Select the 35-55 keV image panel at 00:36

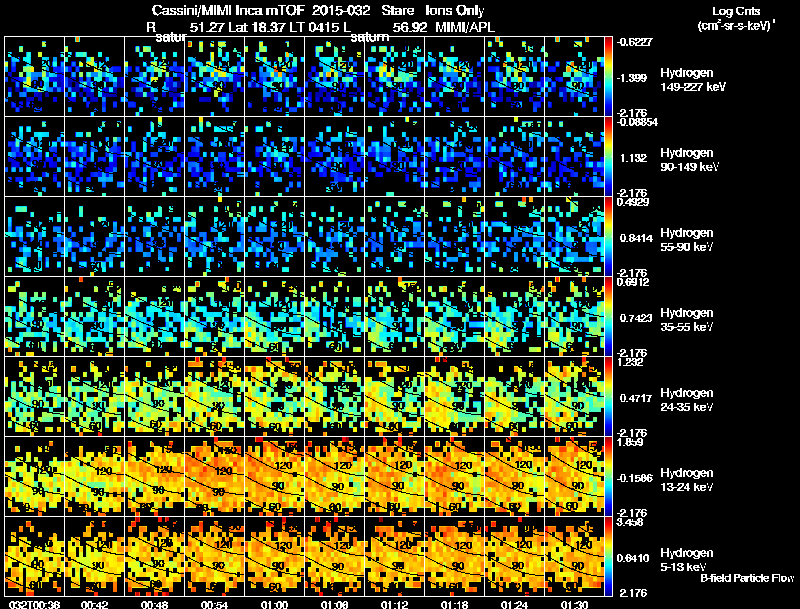tap(34, 316)
